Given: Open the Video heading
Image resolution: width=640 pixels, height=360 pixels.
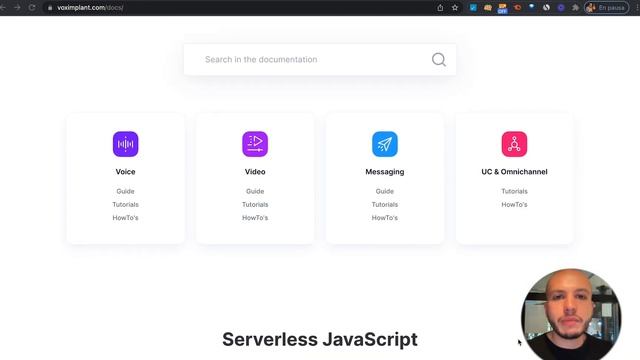Looking at the screenshot, I should click(x=255, y=172).
